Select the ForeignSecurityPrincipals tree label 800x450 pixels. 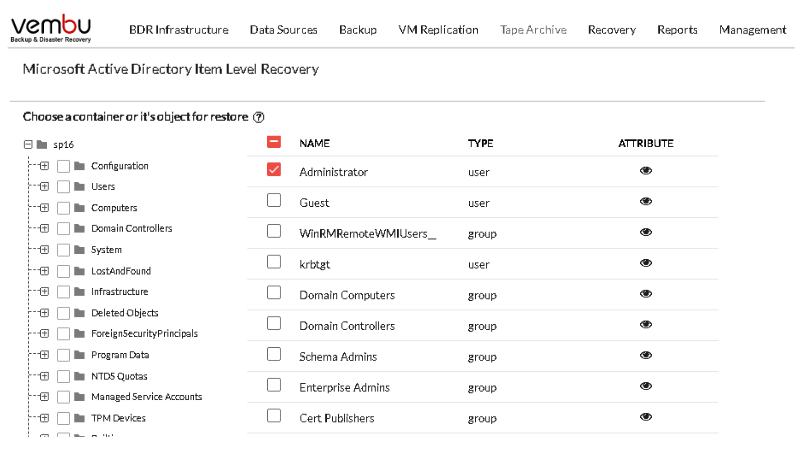coord(144,333)
